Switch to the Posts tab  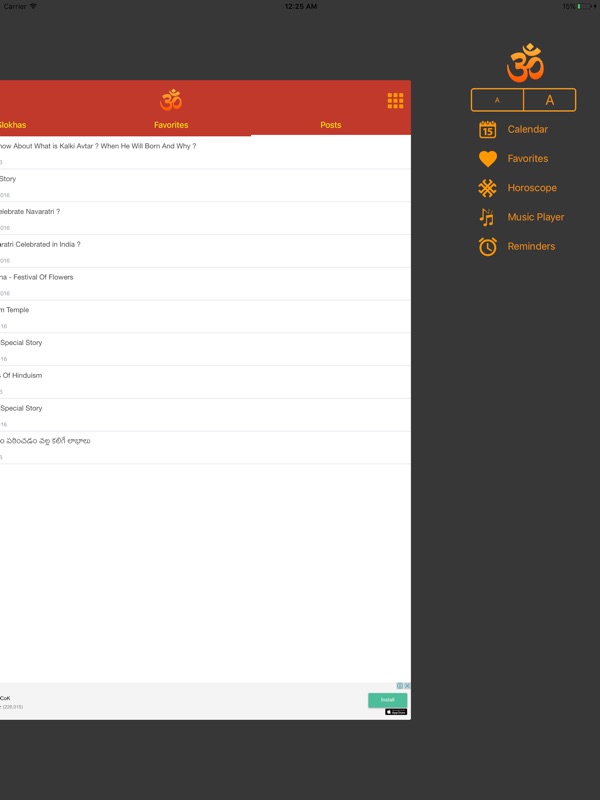pyautogui.click(x=331, y=125)
